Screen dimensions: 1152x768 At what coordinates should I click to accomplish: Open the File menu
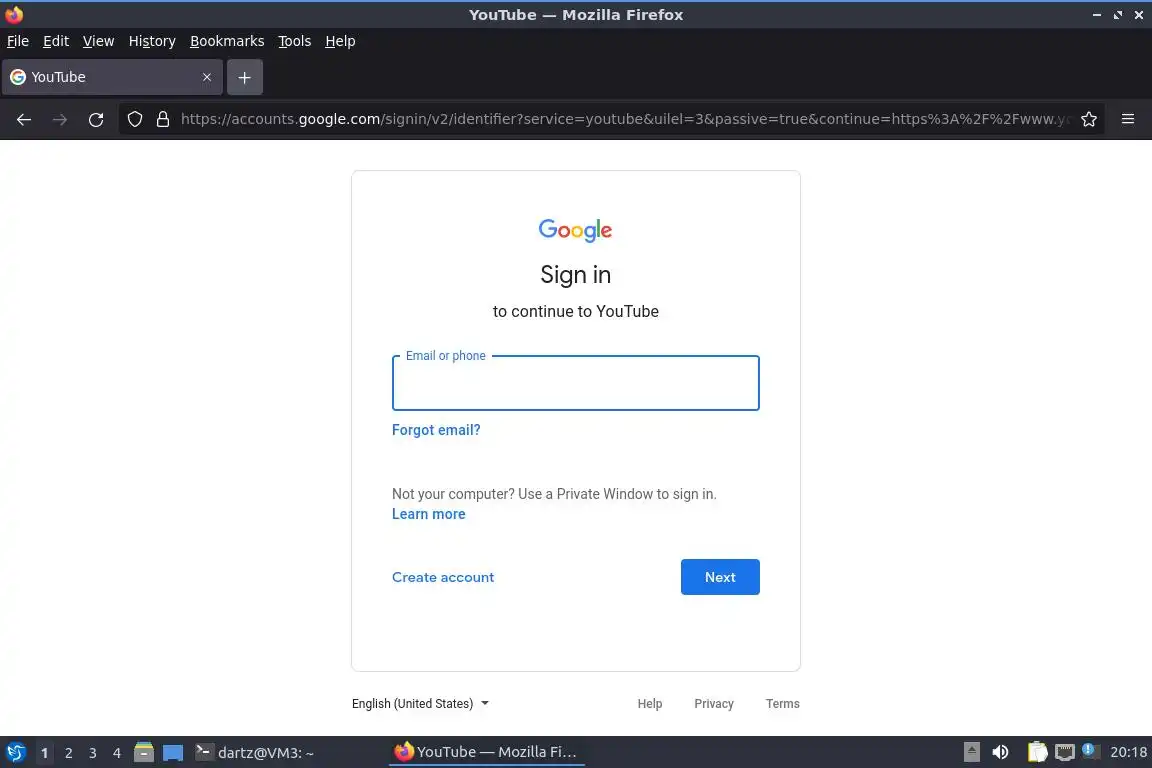point(18,41)
